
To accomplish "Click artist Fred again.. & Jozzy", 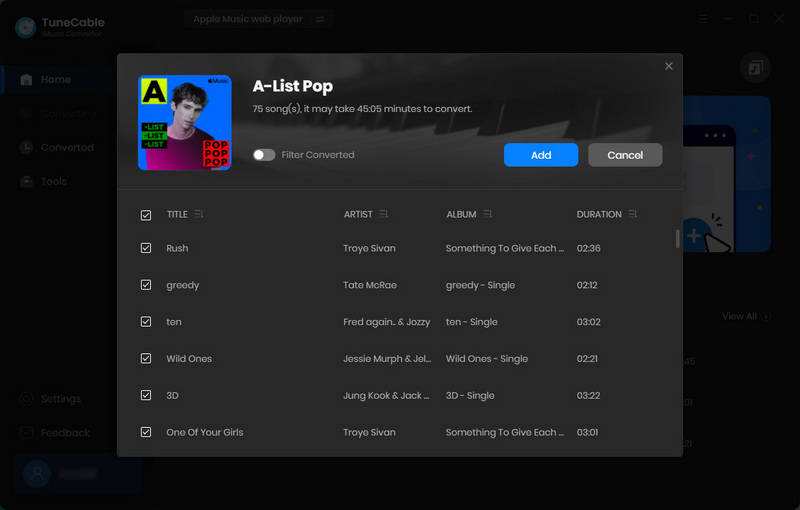I will (x=387, y=322).
